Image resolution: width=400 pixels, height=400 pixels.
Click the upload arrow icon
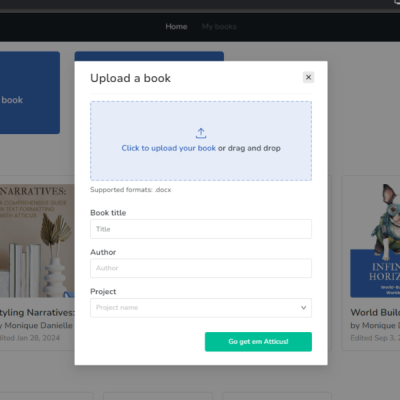click(201, 133)
